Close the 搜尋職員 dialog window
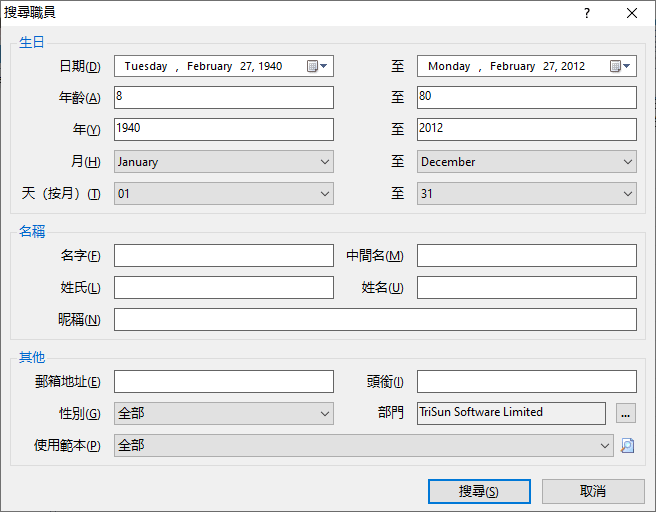 coord(632,13)
